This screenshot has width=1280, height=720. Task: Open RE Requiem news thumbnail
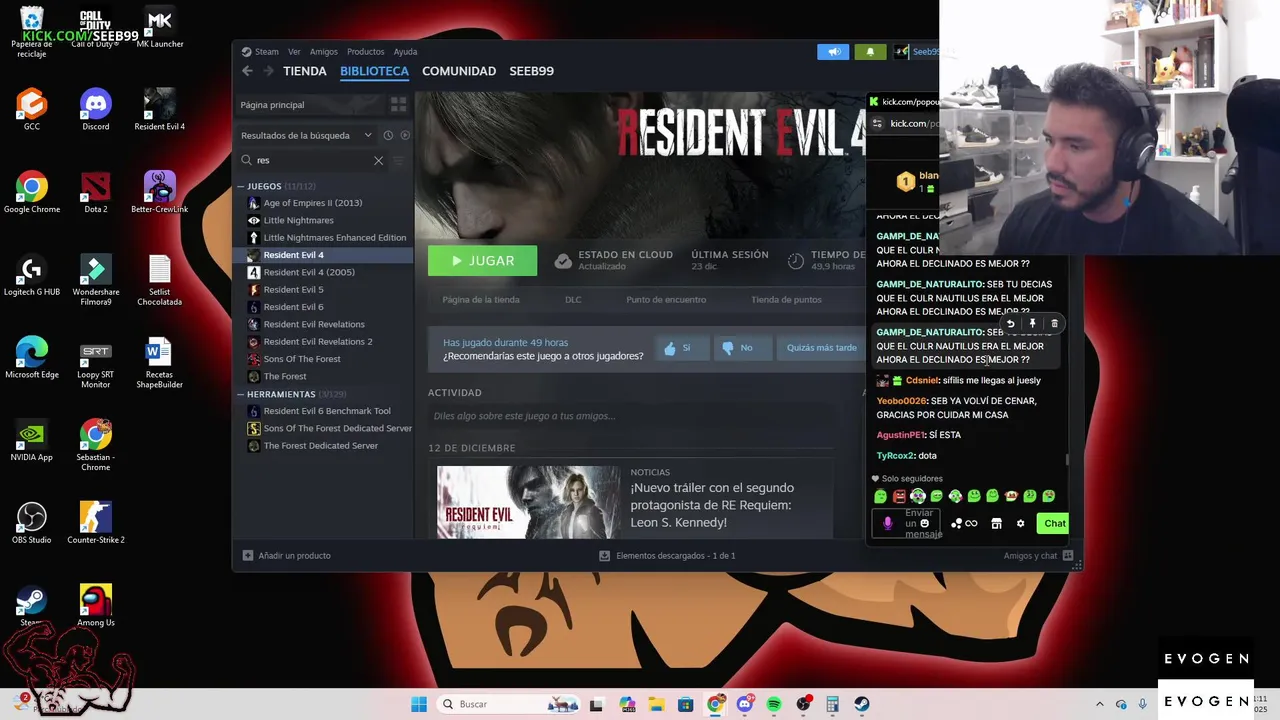[x=528, y=502]
